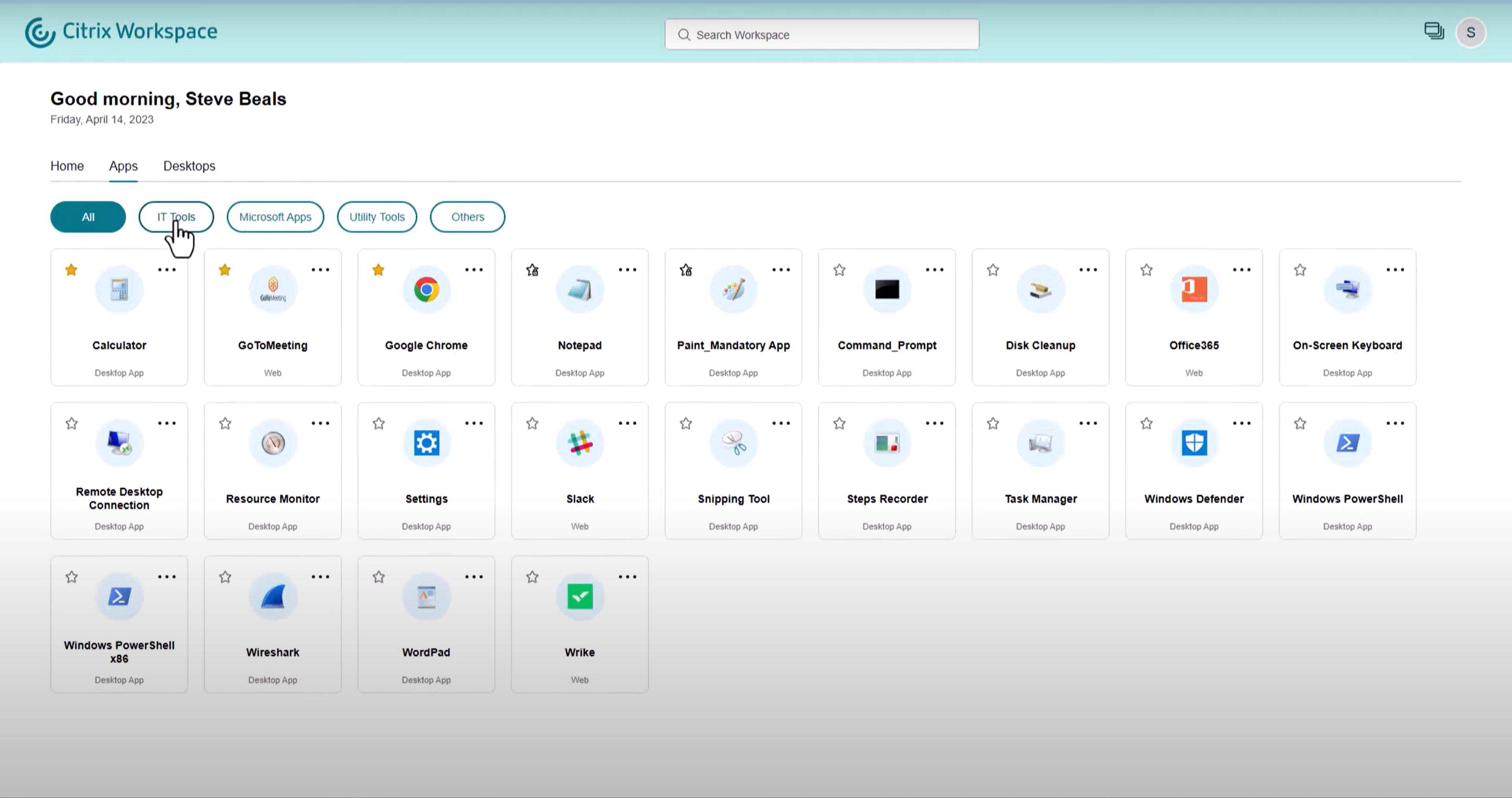Open the Google Chrome icon
Image resolution: width=1512 pixels, height=798 pixels.
click(427, 289)
